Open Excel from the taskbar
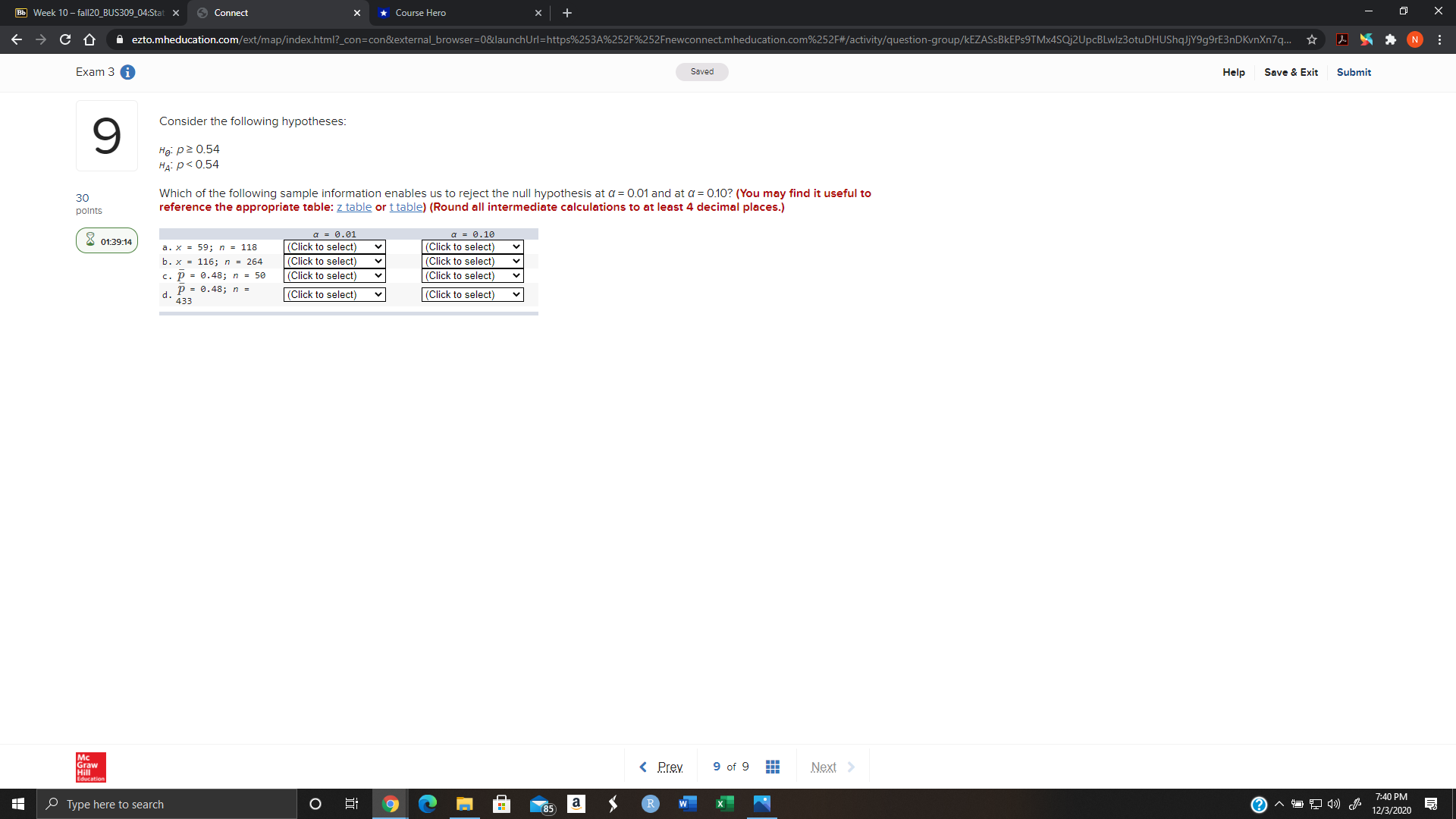The height and width of the screenshot is (819, 1456). coord(724,804)
